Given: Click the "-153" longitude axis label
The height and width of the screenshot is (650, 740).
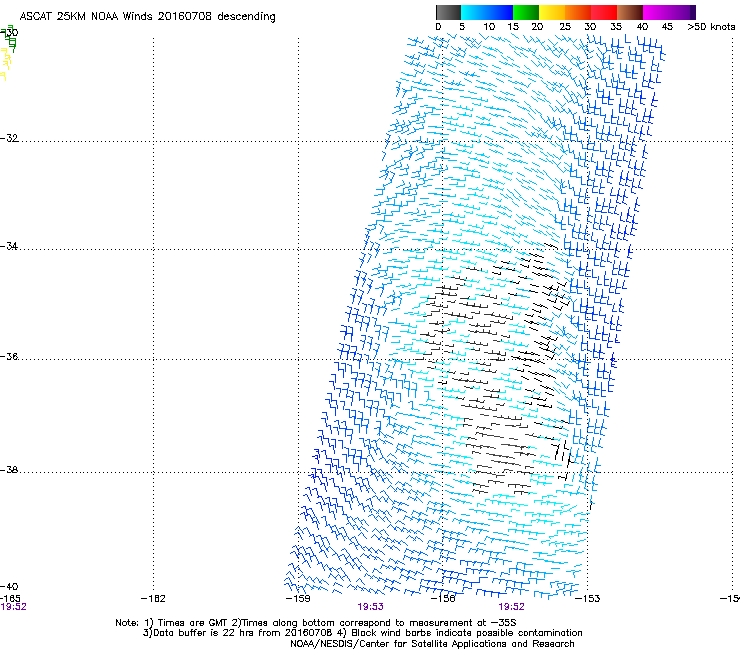Looking at the screenshot, I should [588, 599].
